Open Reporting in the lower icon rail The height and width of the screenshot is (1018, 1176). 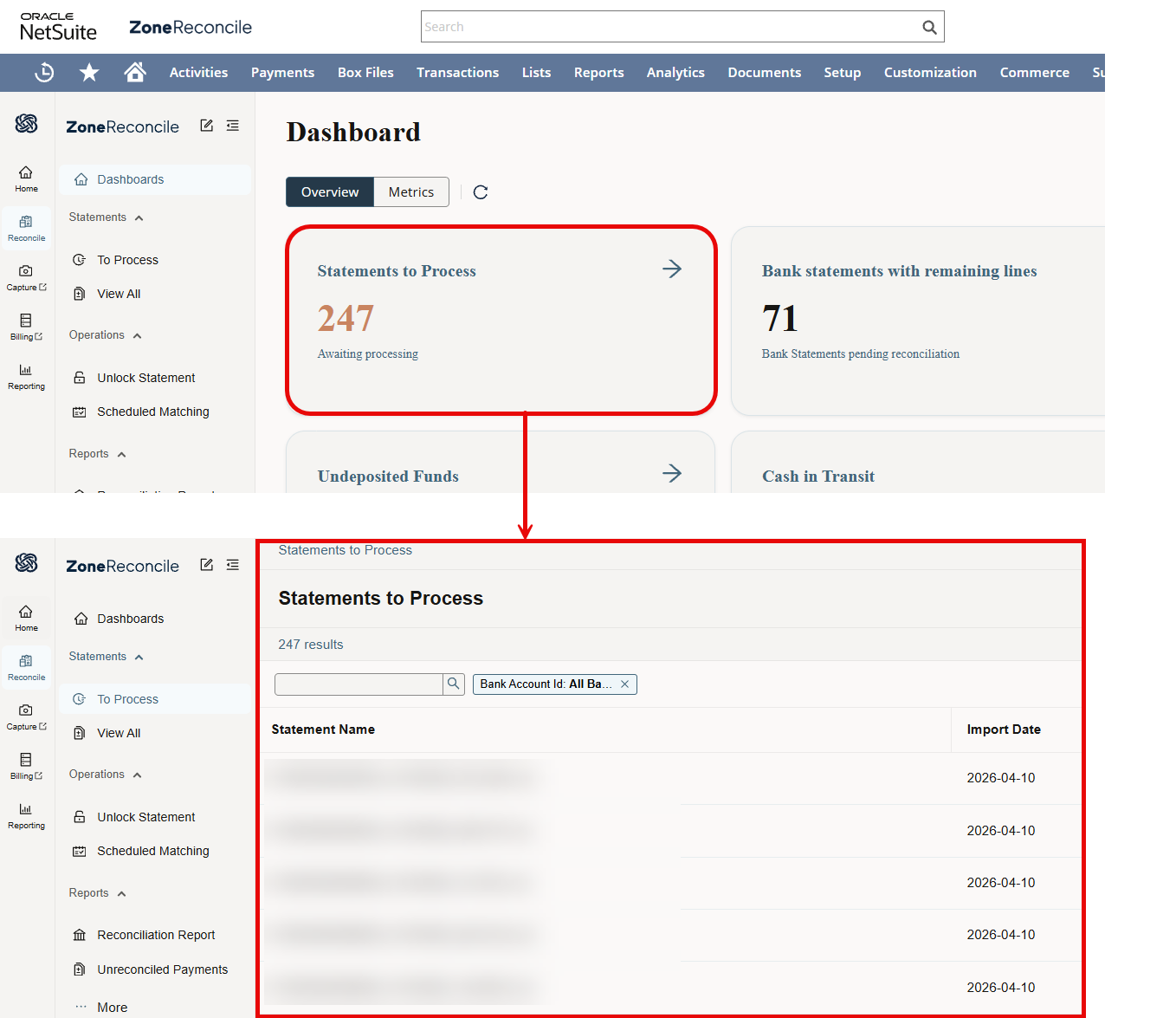pyautogui.click(x=26, y=816)
